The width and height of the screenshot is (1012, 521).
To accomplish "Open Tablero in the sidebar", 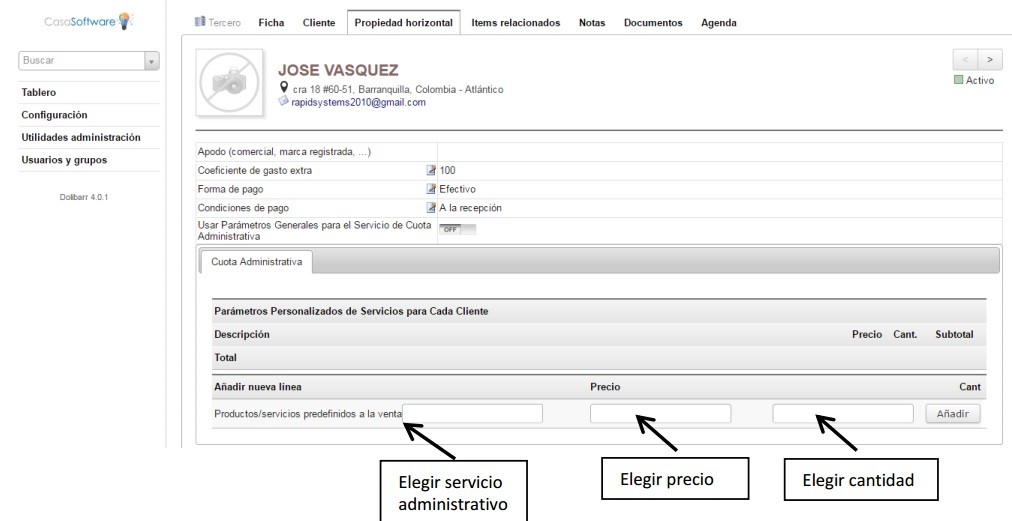I will pos(39,92).
